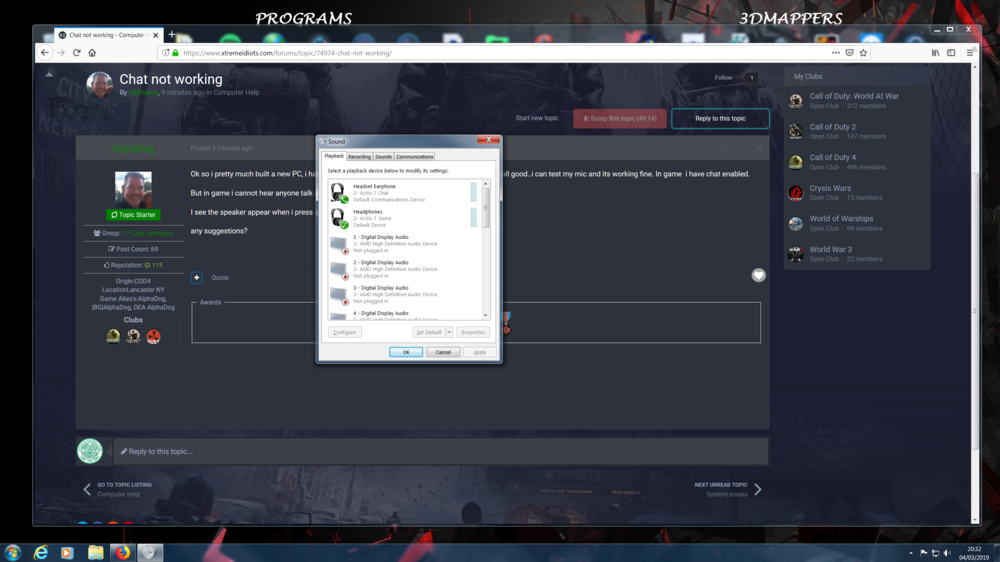
Task: Open the Communications tab
Action: click(414, 157)
